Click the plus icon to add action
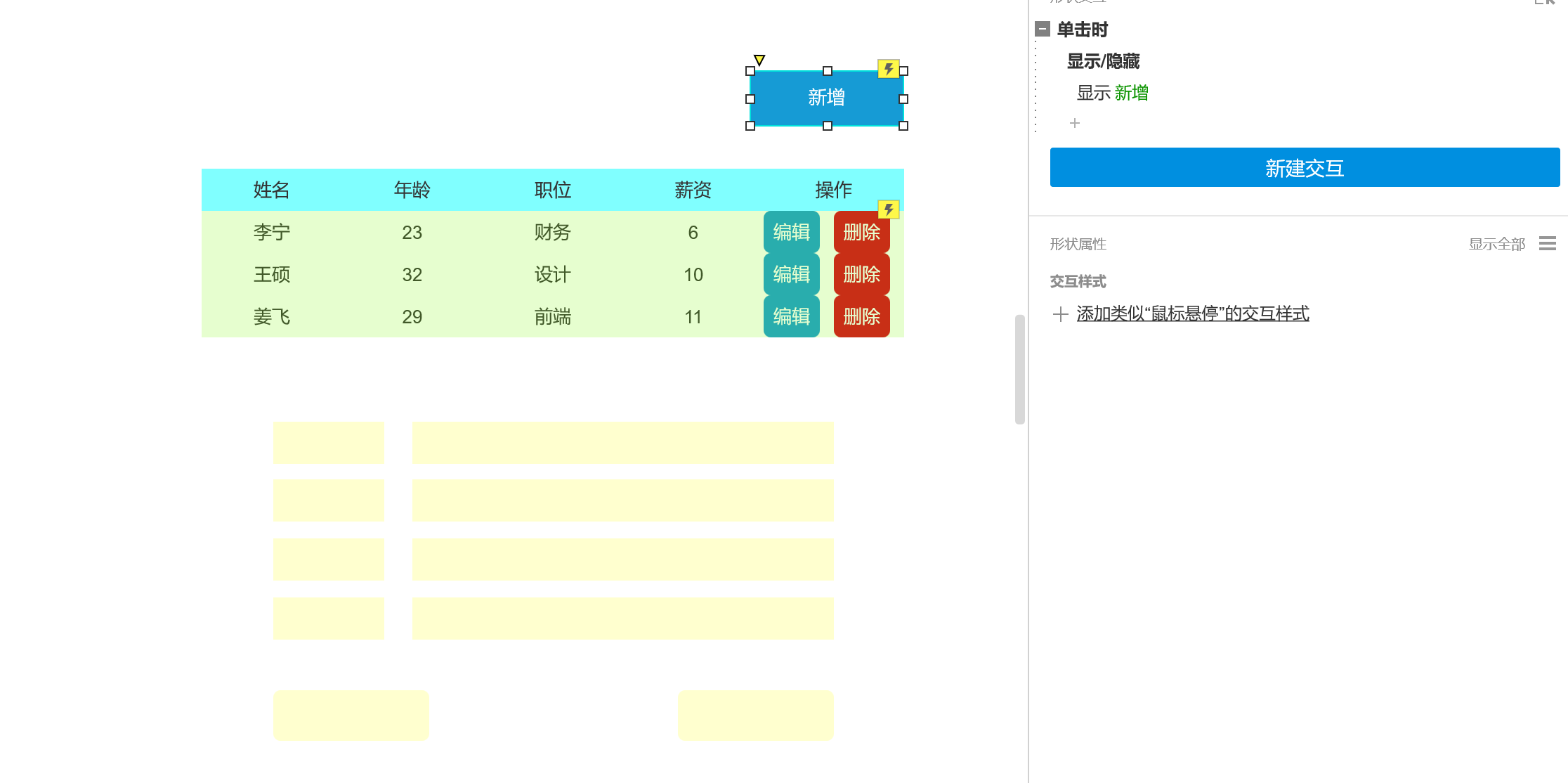 click(1074, 123)
